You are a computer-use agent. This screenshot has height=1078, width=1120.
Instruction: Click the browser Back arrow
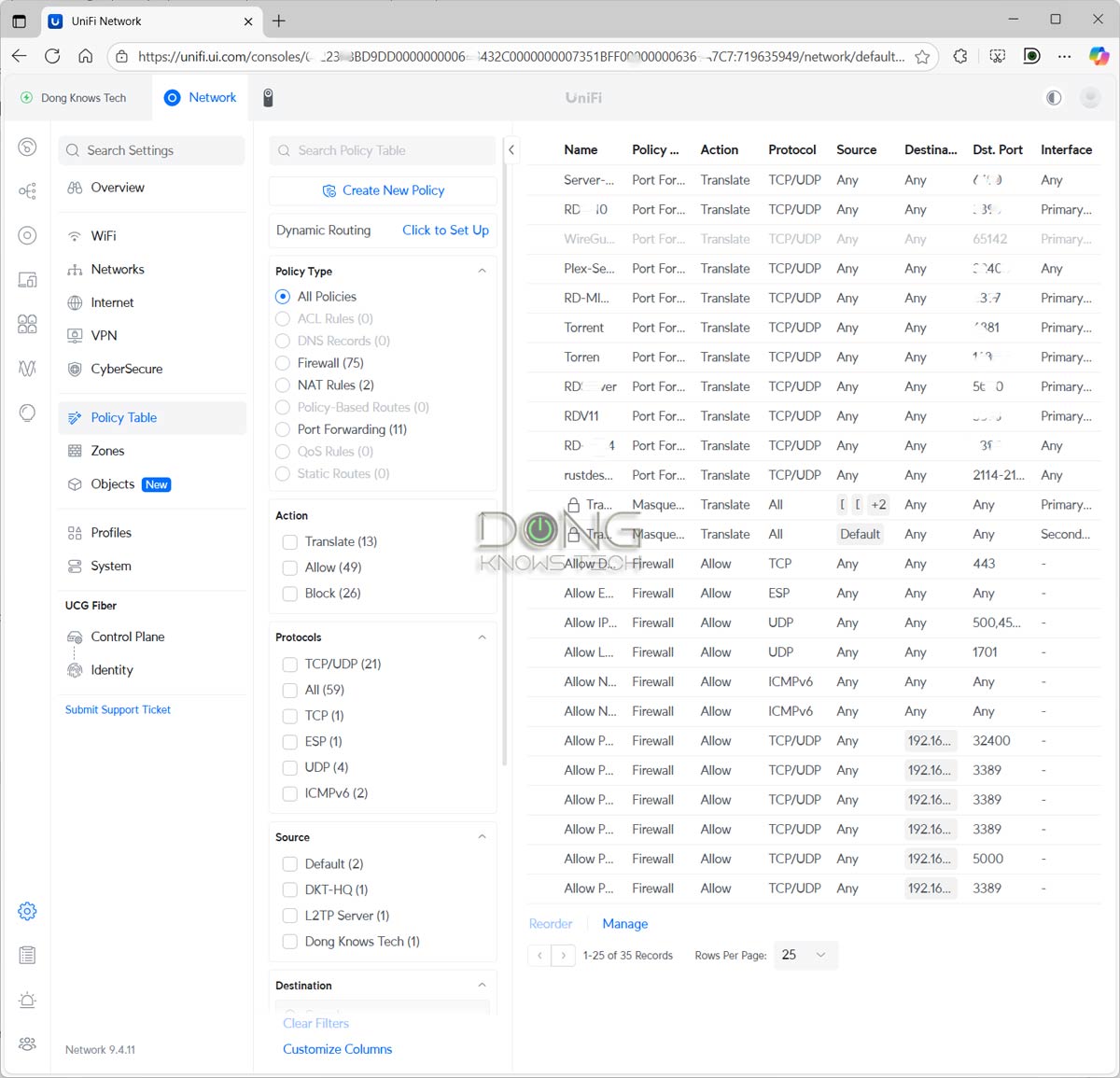click(19, 56)
